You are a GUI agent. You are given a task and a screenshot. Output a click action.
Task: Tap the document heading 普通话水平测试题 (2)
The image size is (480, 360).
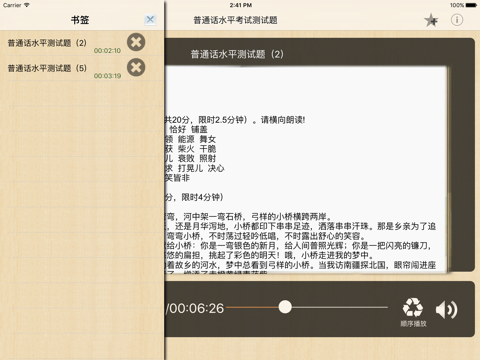pos(237,54)
